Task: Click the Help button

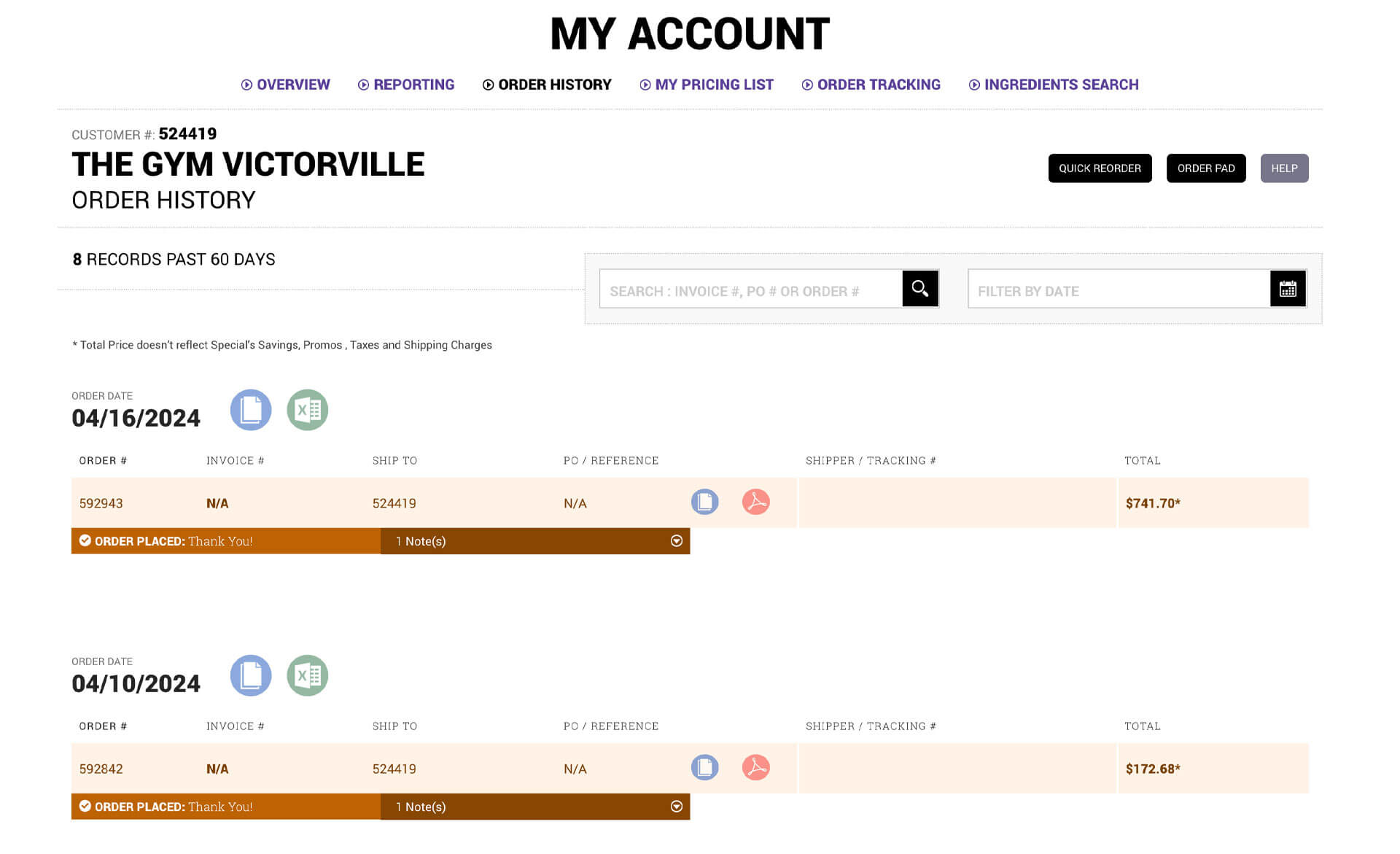Action: [1283, 168]
